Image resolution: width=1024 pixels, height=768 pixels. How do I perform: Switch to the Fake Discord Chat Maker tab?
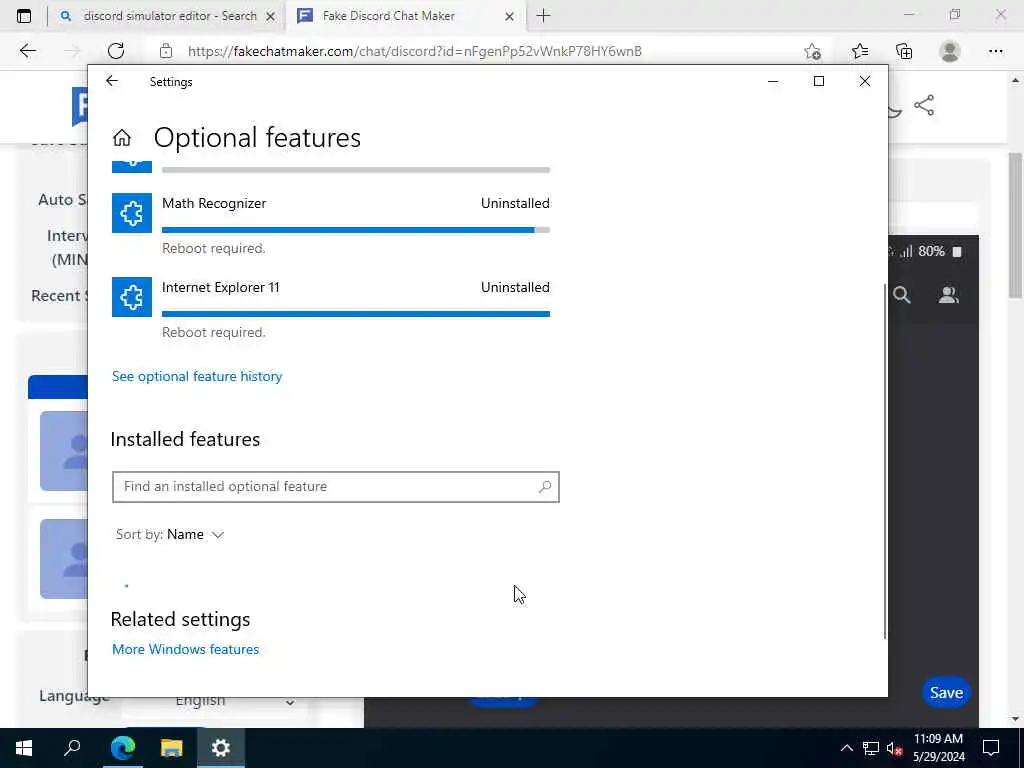pyautogui.click(x=404, y=16)
